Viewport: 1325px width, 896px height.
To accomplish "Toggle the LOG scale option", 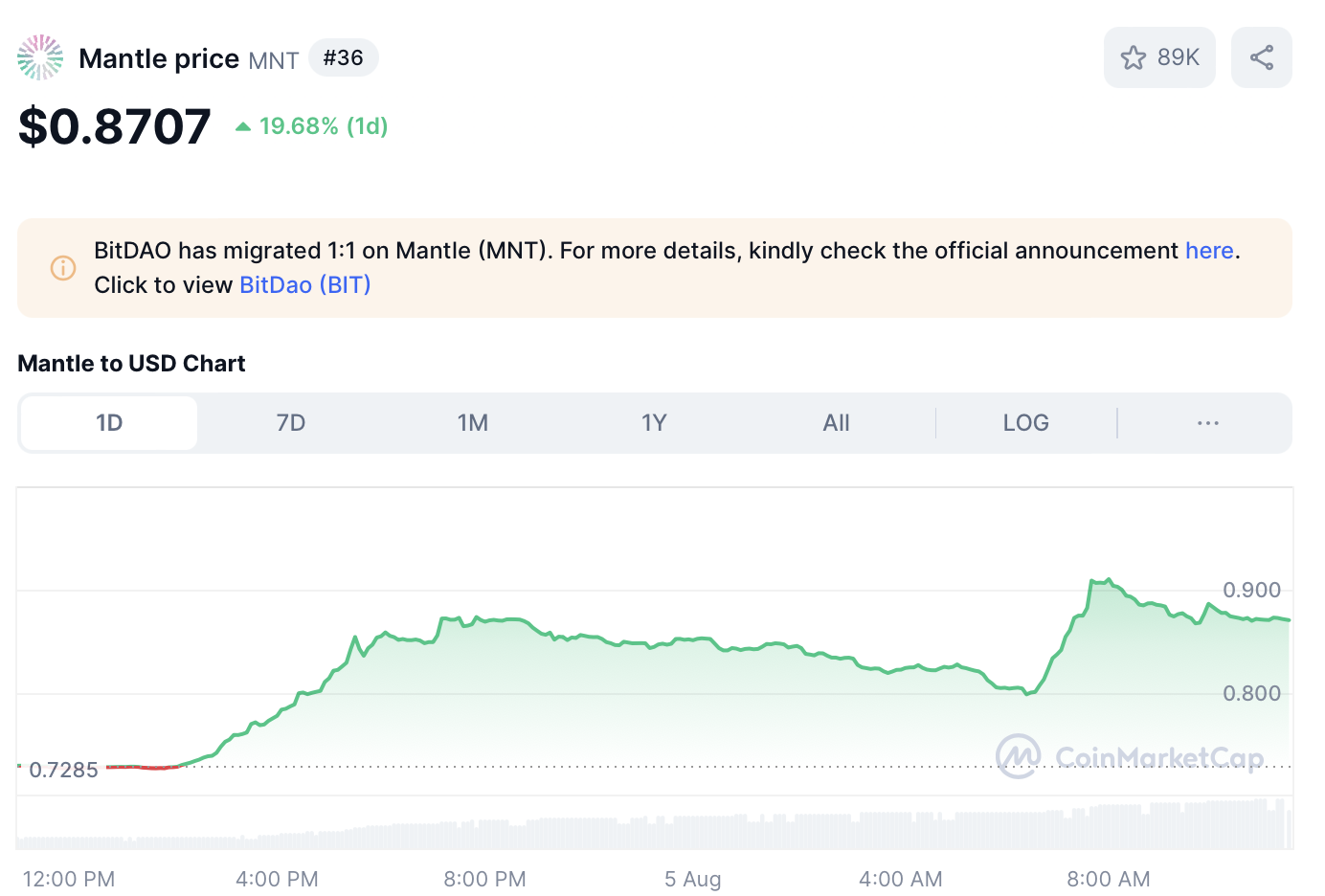I will point(1026,423).
